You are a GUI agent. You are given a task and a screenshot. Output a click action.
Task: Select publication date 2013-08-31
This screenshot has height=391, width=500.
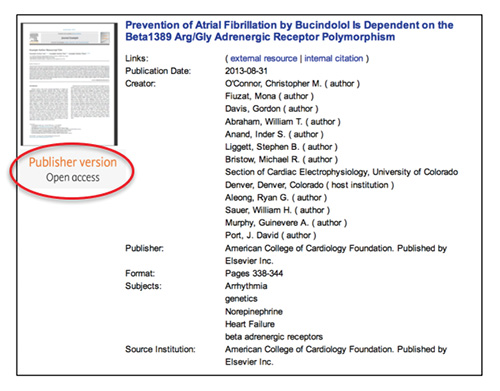(x=246, y=71)
